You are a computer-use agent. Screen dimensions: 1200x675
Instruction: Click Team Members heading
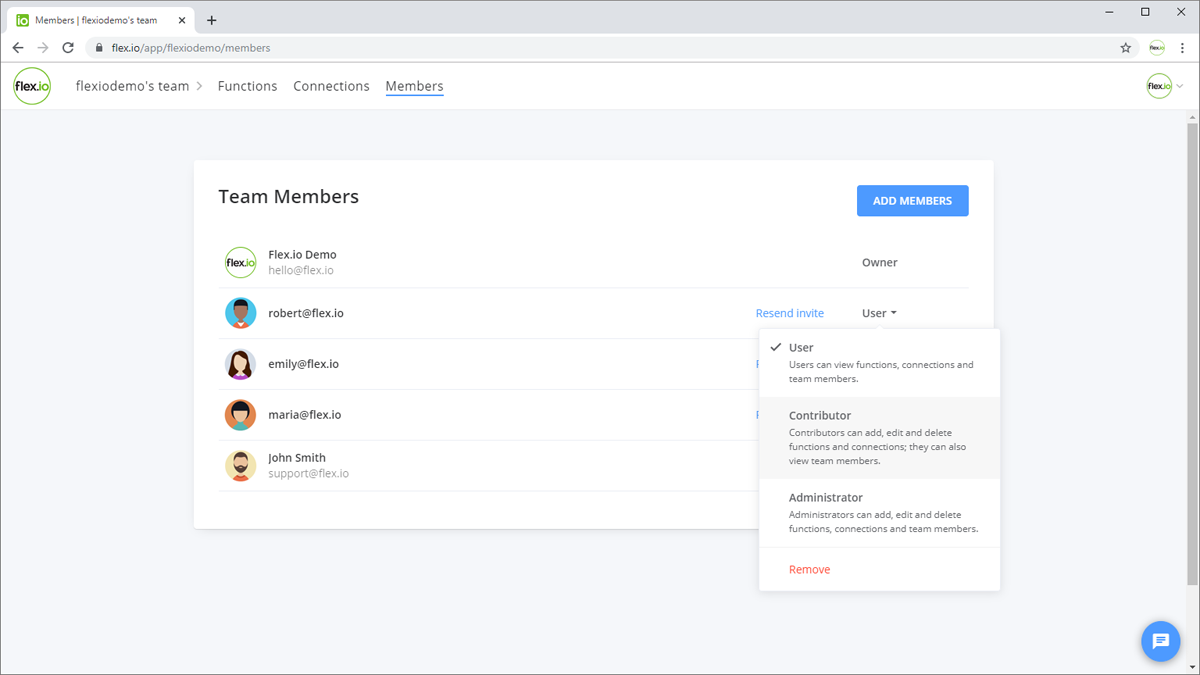pos(288,197)
